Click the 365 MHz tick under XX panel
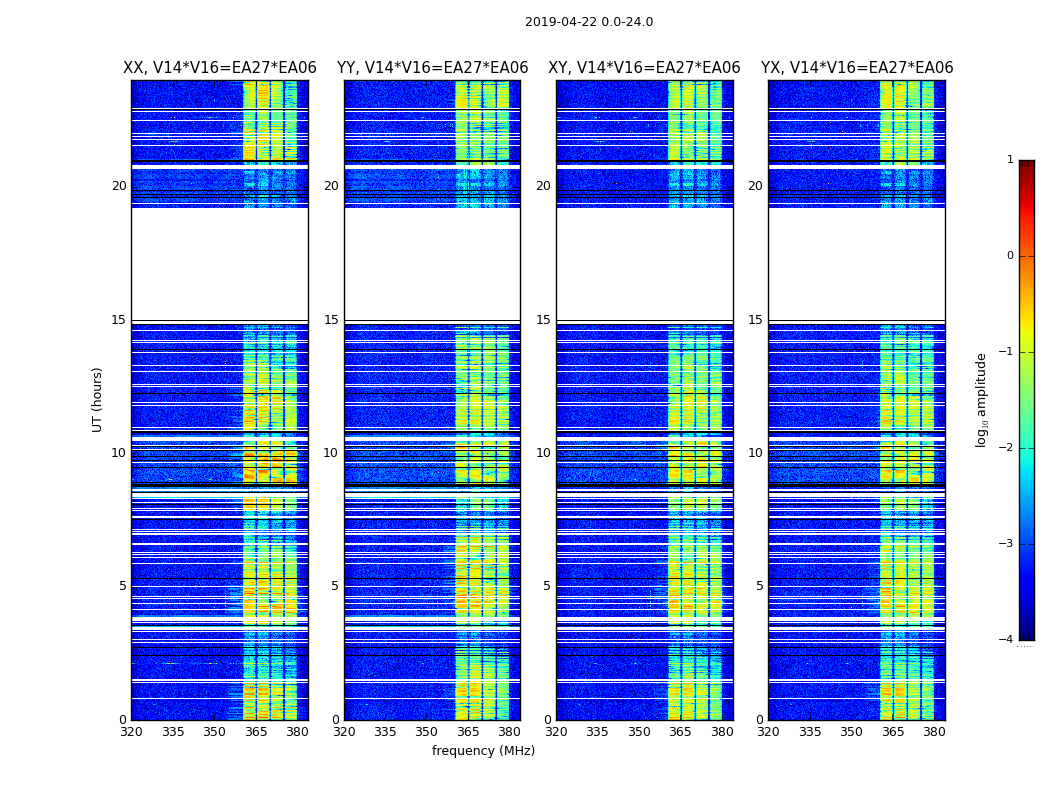Screen dimensions: 1050x800 click(255, 732)
